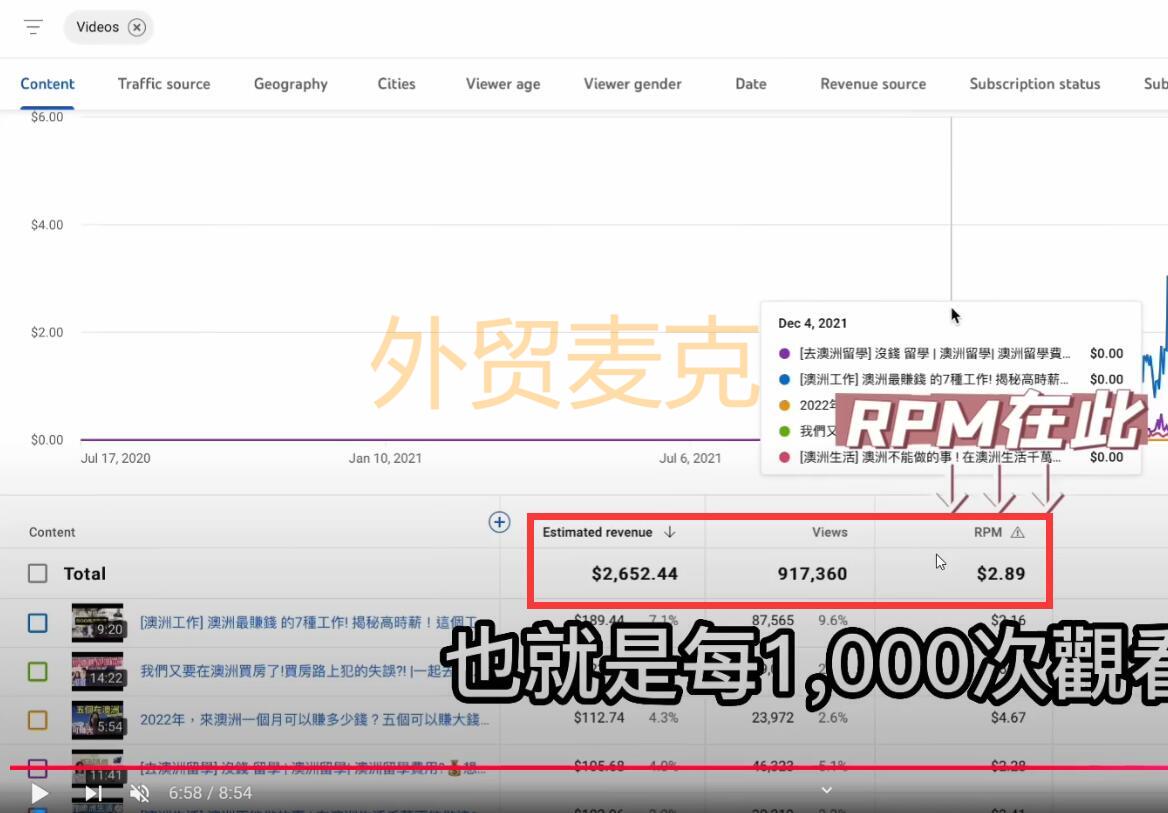This screenshot has height=813, width=1168.
Task: Sort by the Estimated revenue column header
Action: pos(597,532)
